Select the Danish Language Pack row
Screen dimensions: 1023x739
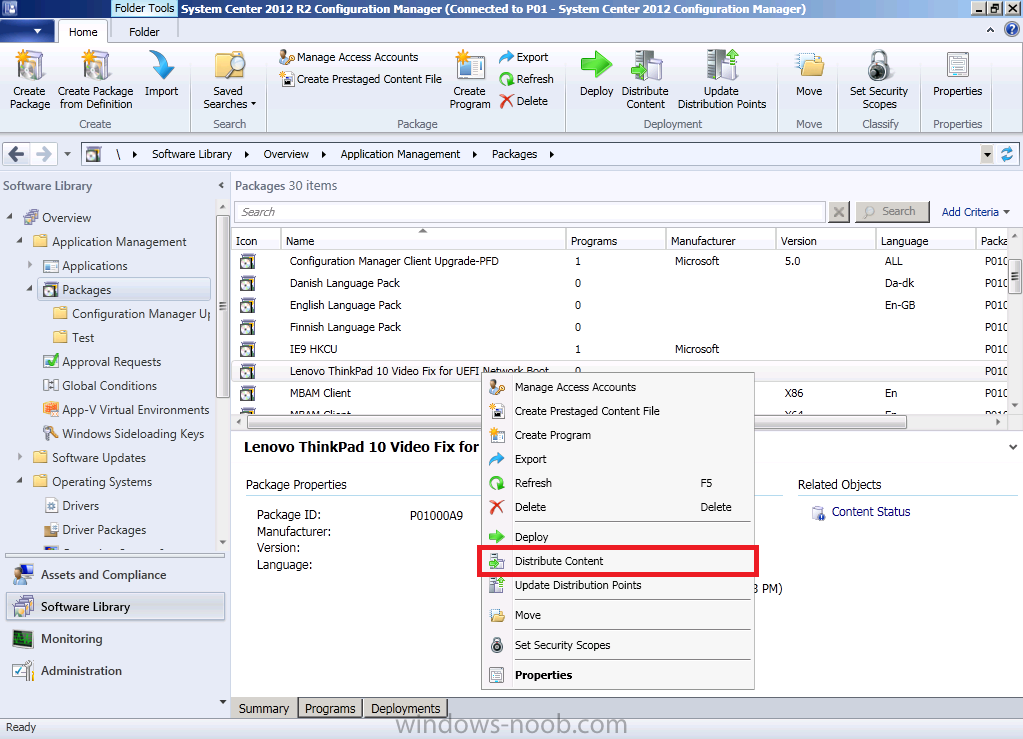pos(620,283)
